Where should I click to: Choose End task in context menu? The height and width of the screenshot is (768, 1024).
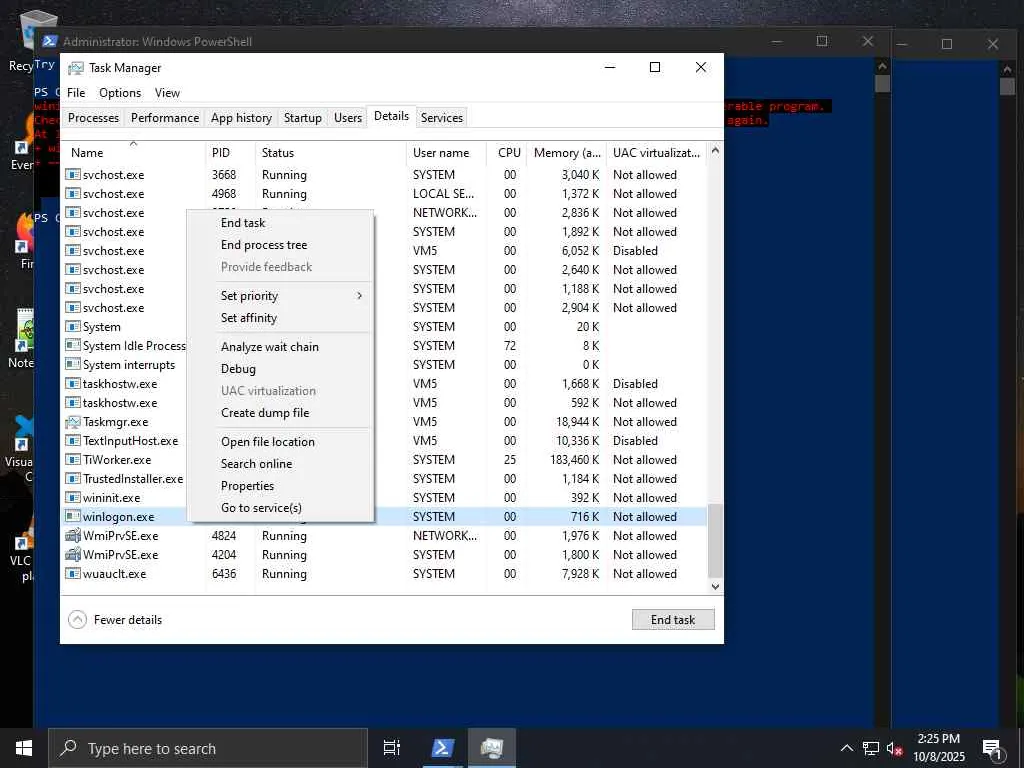[243, 223]
